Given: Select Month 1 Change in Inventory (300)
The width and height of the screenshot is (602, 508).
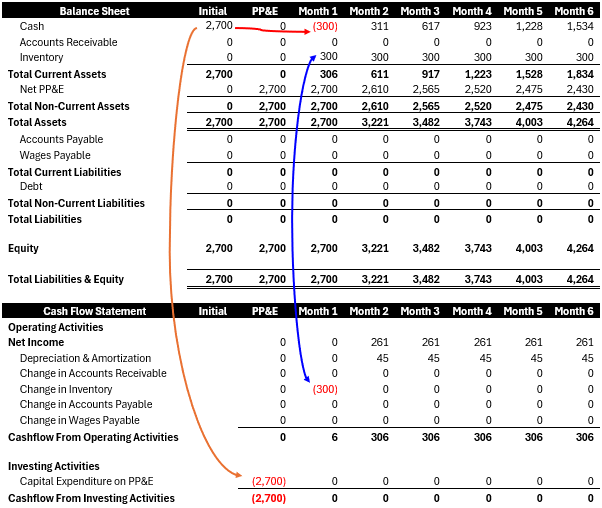Looking at the screenshot, I should pos(325,389).
